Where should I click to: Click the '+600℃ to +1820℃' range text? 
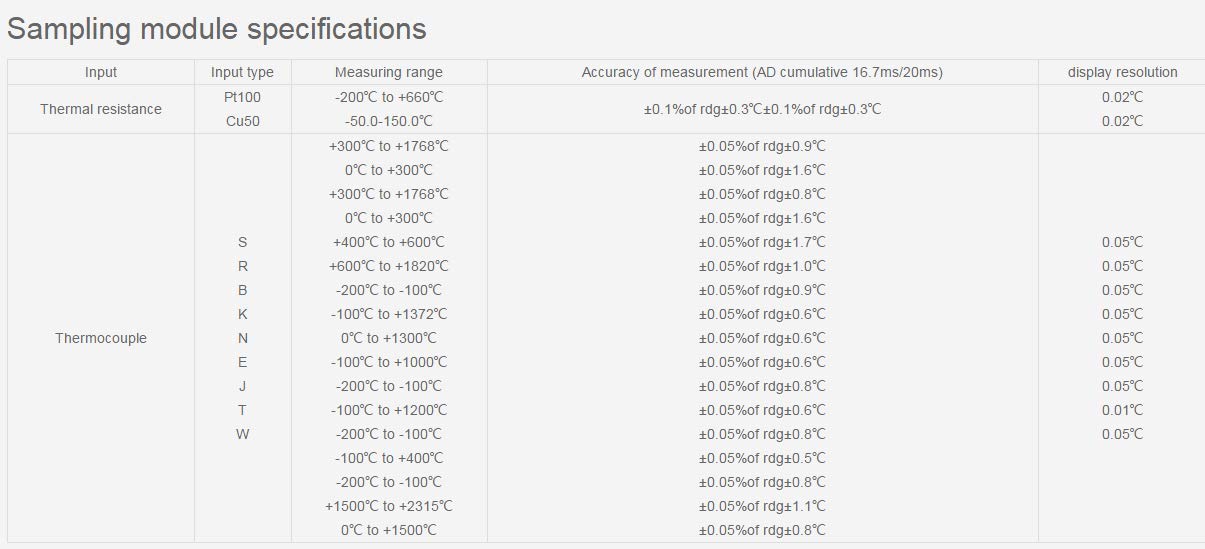(389, 266)
